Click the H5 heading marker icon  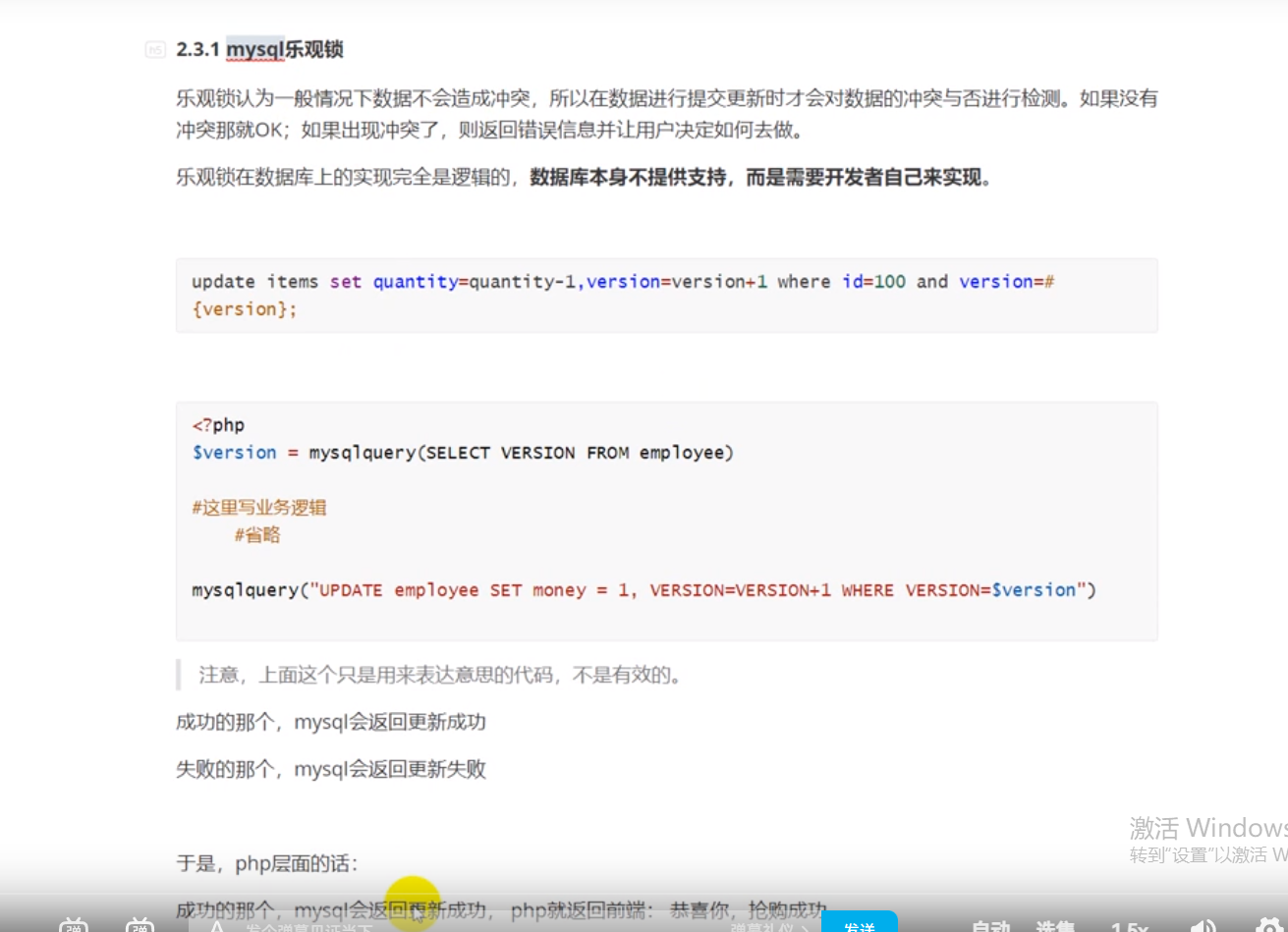pyautogui.click(x=155, y=49)
